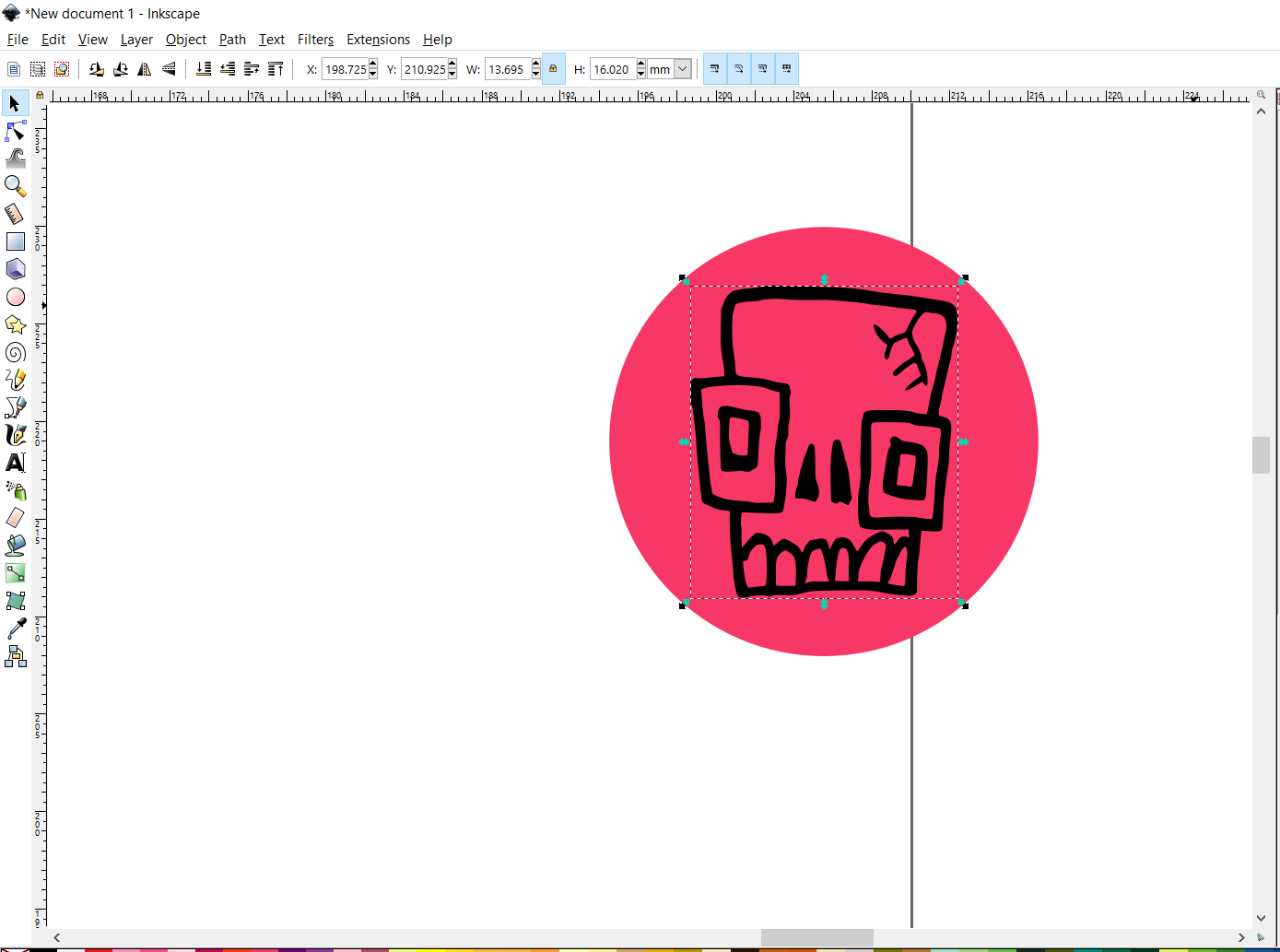Toggle the guide lock at the ruler corner
Screen dimensions: 1280x952
pyautogui.click(x=39, y=95)
